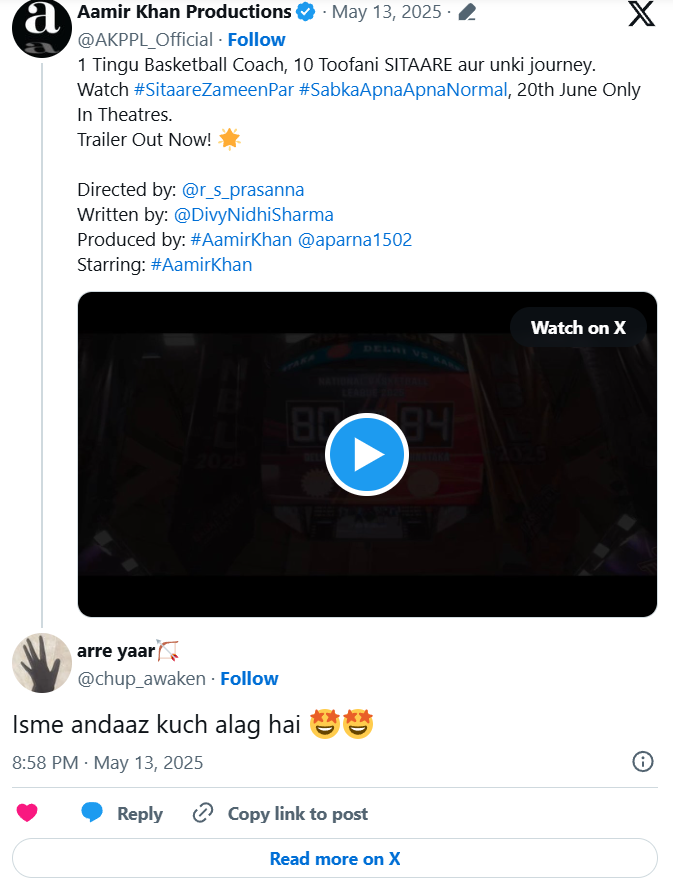Screen dimensions: 673x887
Task: Open the @r_s_prasanna profile mention
Action: tap(243, 190)
